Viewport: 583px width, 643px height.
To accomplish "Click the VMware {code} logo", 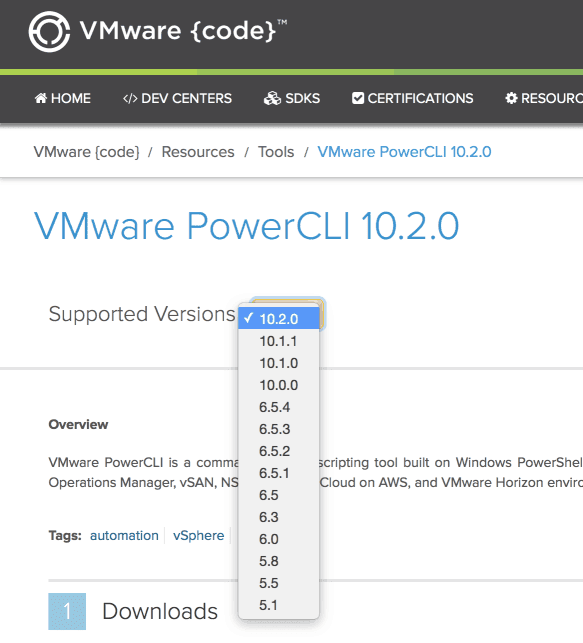I will coord(157,32).
